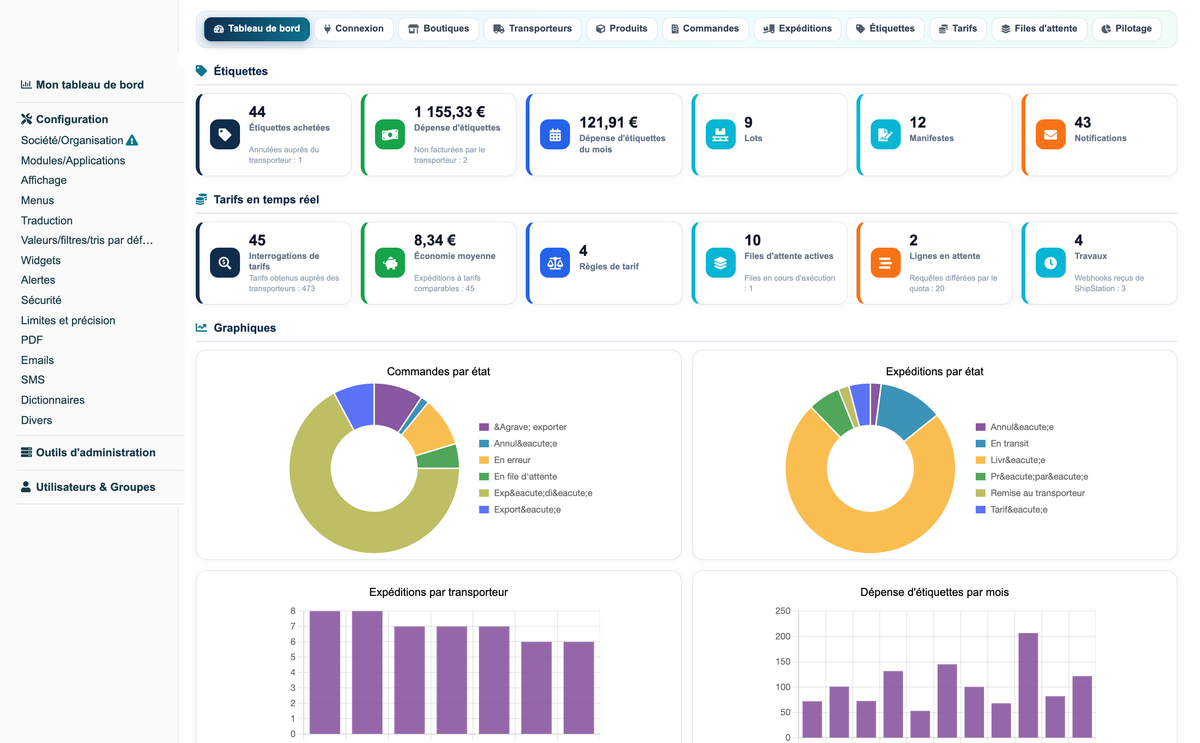The image size is (1200, 743).
Task: Click the Manifestes card icon
Action: (x=885, y=135)
